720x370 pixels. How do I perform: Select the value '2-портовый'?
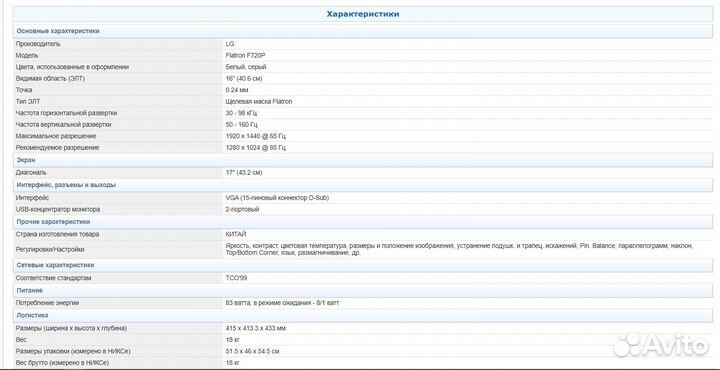(x=242, y=209)
